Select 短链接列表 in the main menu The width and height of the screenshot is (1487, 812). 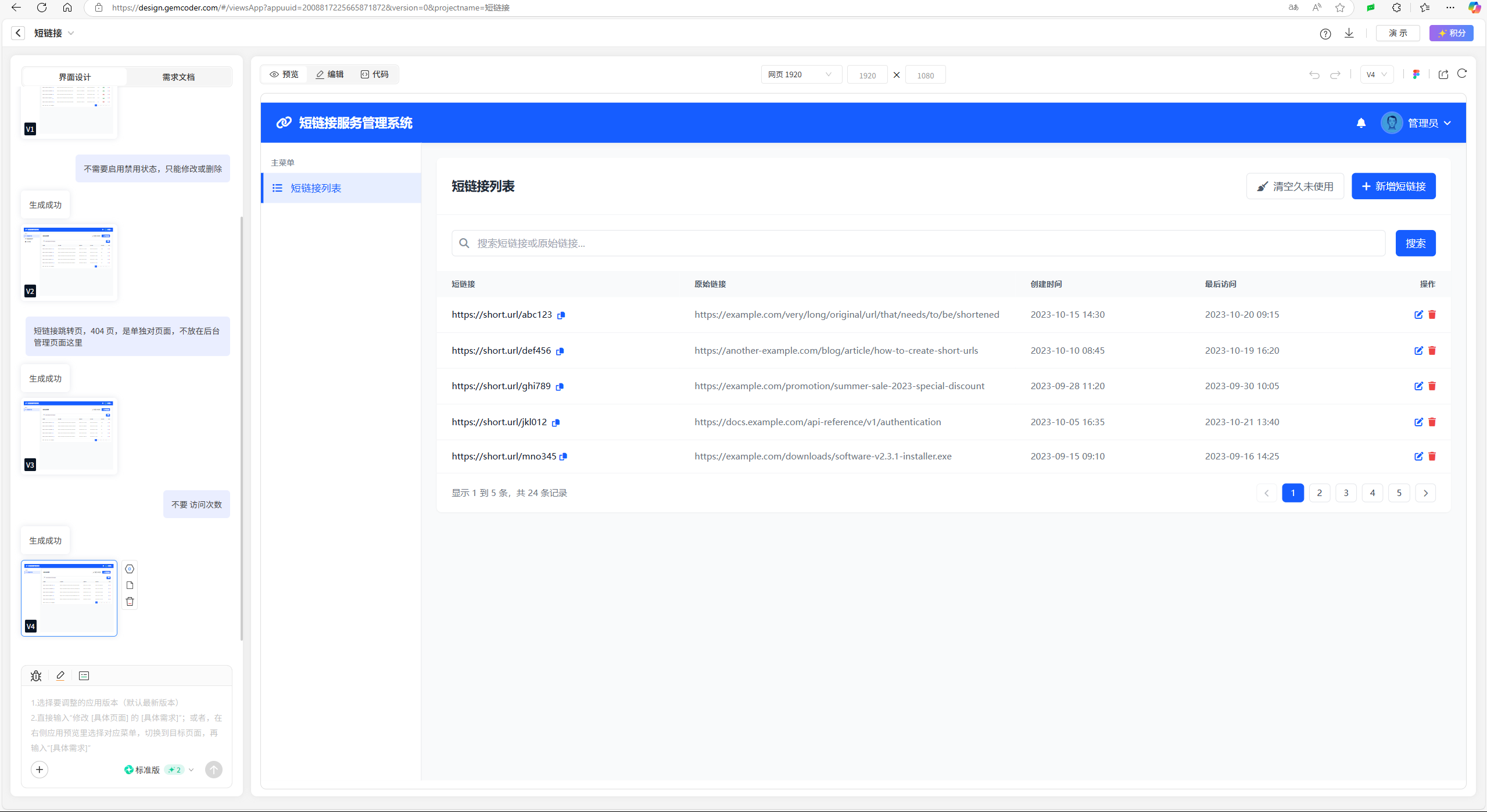point(316,188)
